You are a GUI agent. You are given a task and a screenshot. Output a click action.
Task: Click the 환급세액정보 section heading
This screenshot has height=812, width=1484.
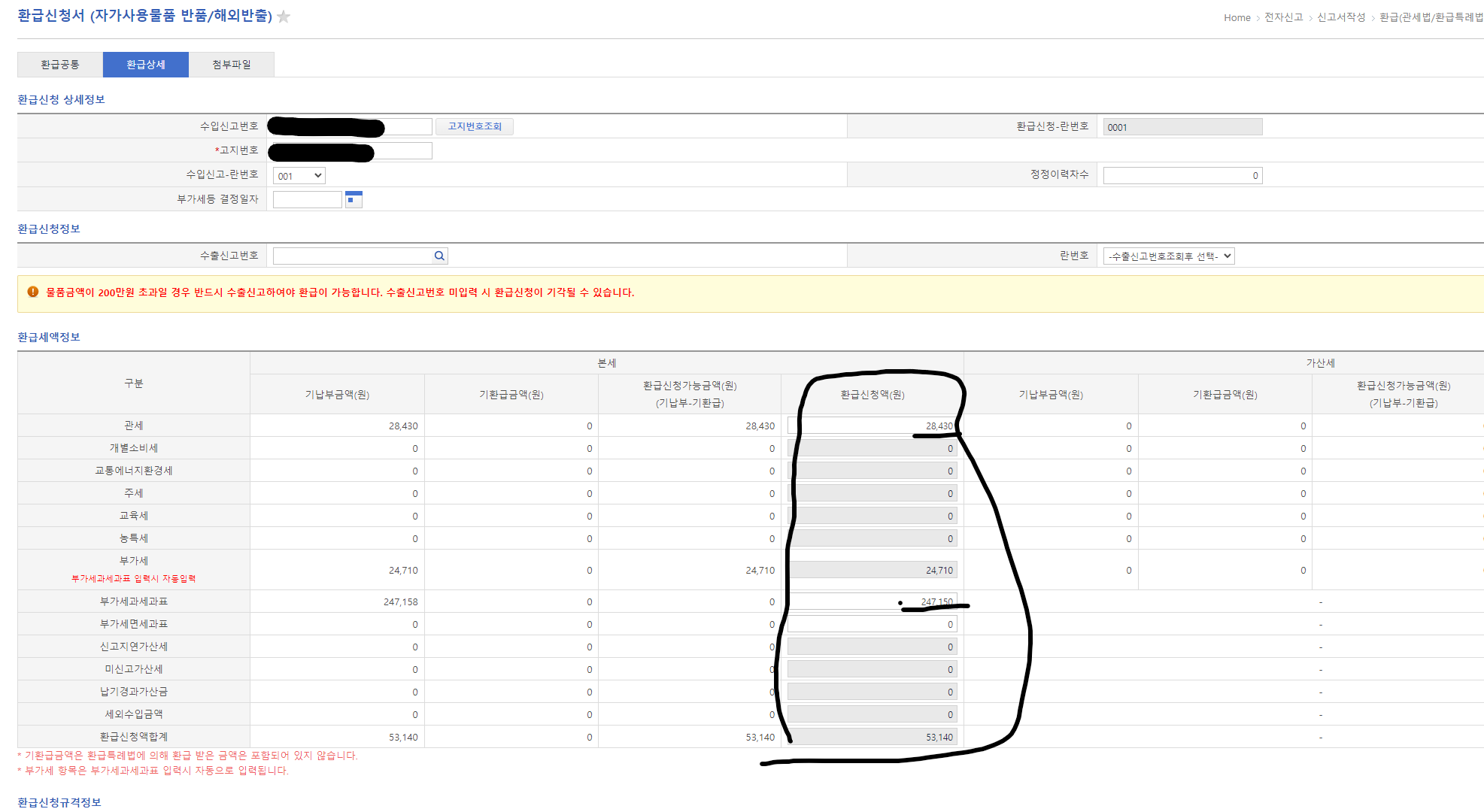click(49, 337)
